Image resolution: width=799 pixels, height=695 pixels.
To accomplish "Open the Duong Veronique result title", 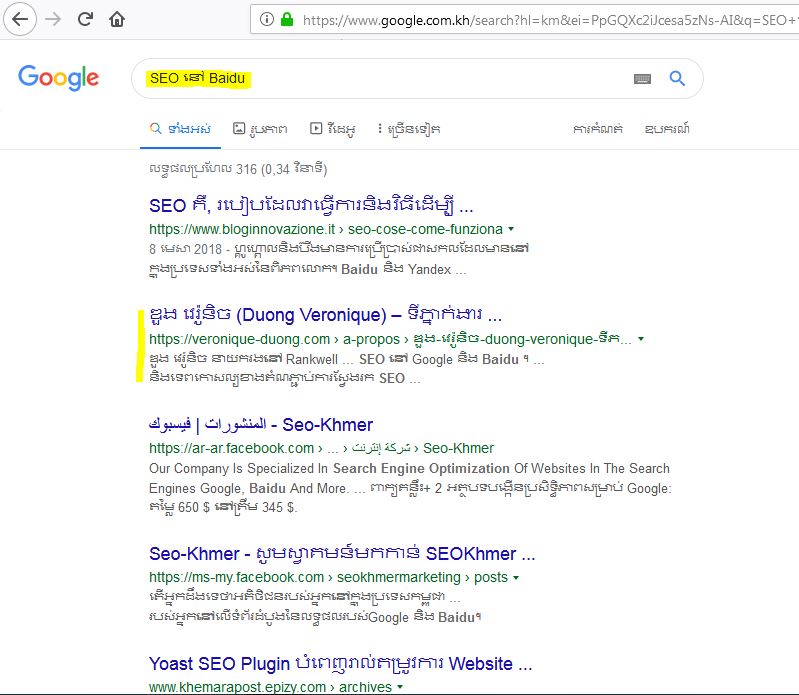I will [x=325, y=315].
